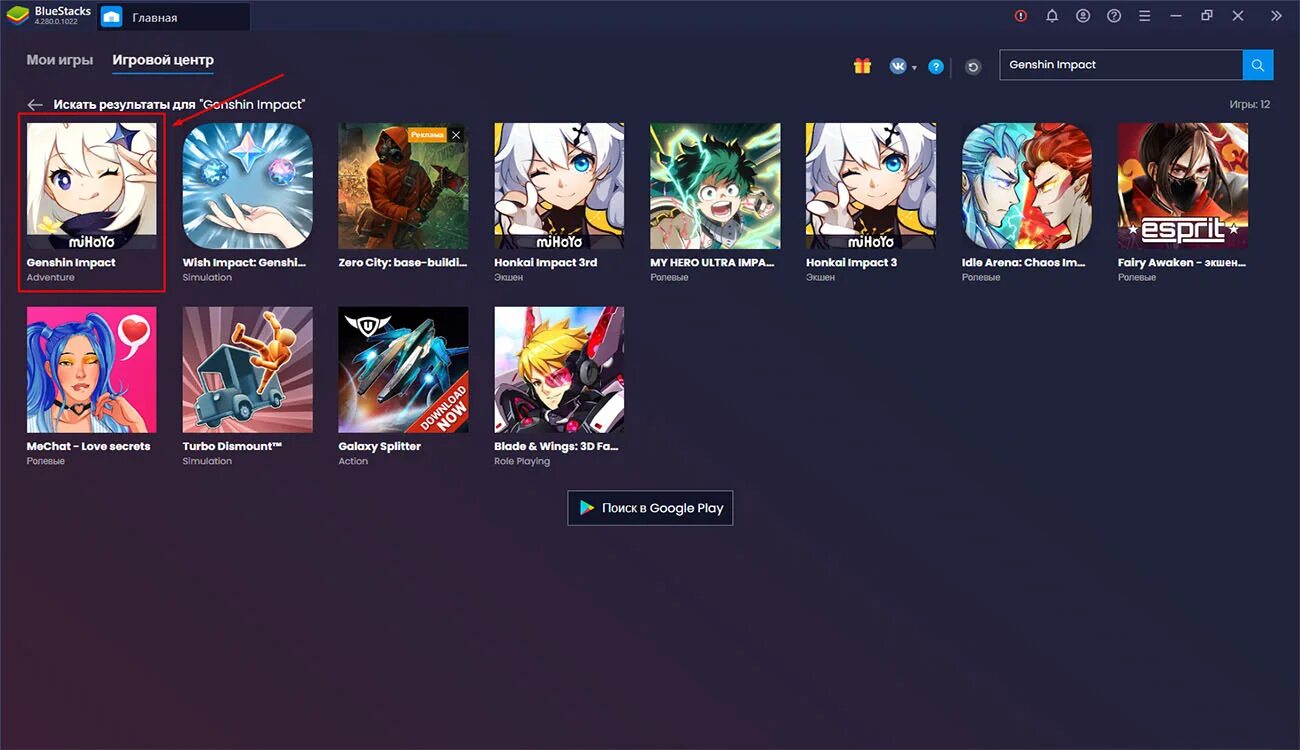The height and width of the screenshot is (750, 1300).
Task: Click the Genshin Impact title text
Action: (x=71, y=263)
